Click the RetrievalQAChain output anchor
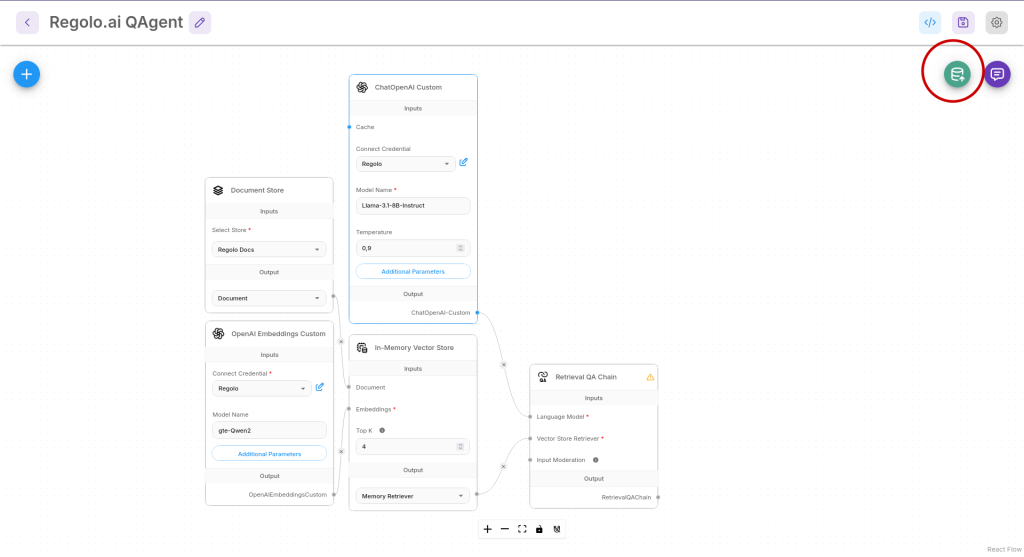1024x557 pixels. [658, 498]
